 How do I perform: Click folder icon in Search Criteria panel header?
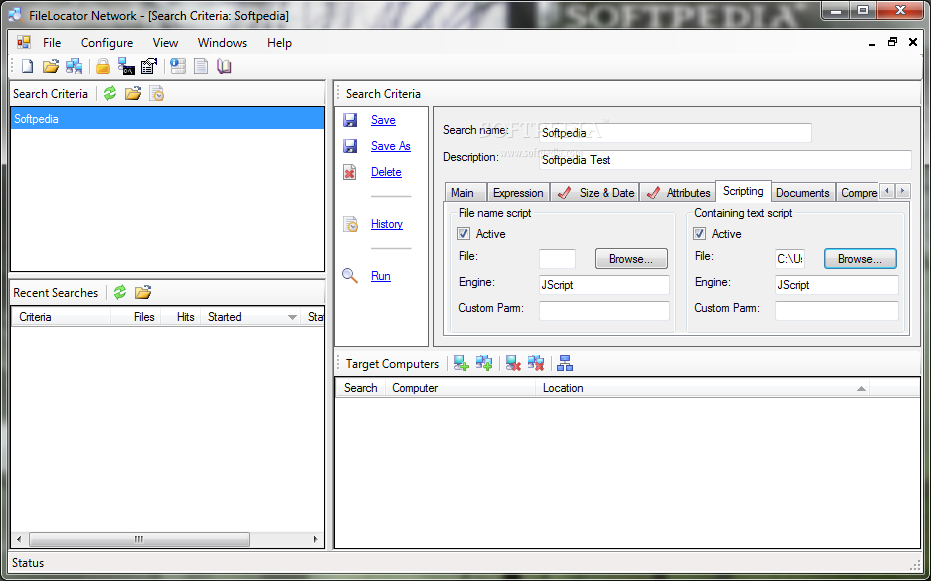[132, 93]
